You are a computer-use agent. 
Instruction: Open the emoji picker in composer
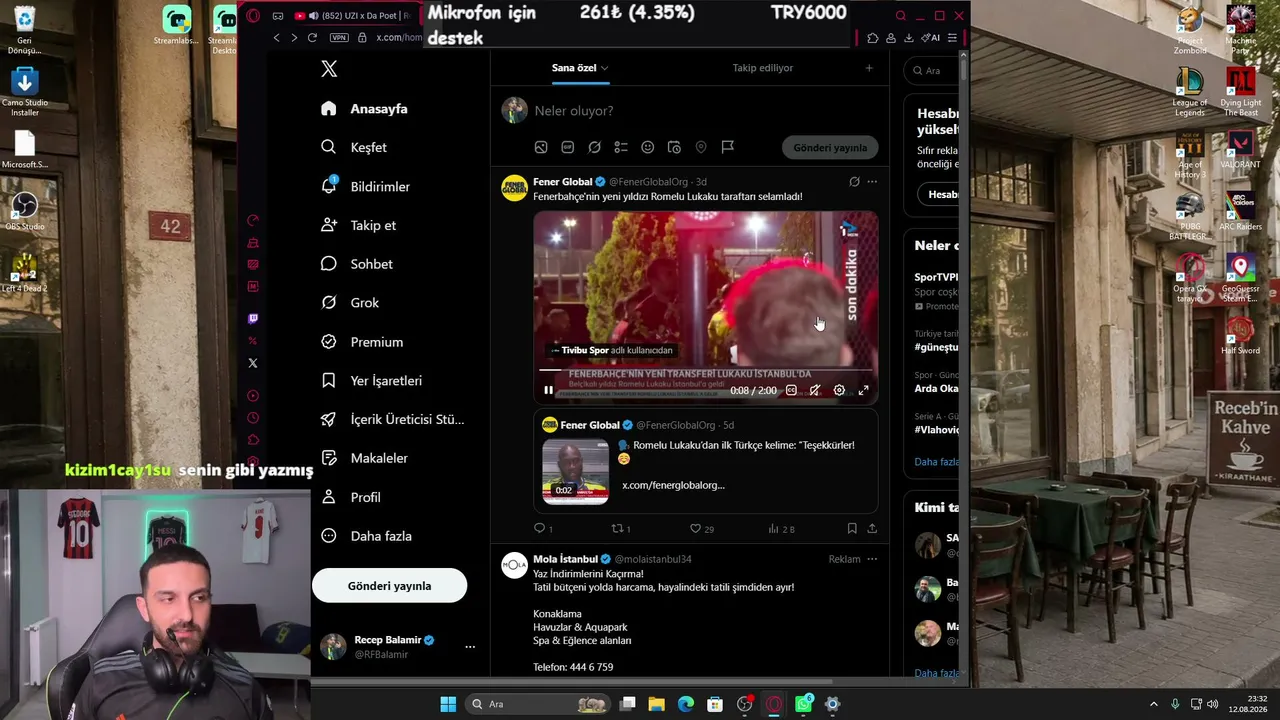[x=648, y=147]
